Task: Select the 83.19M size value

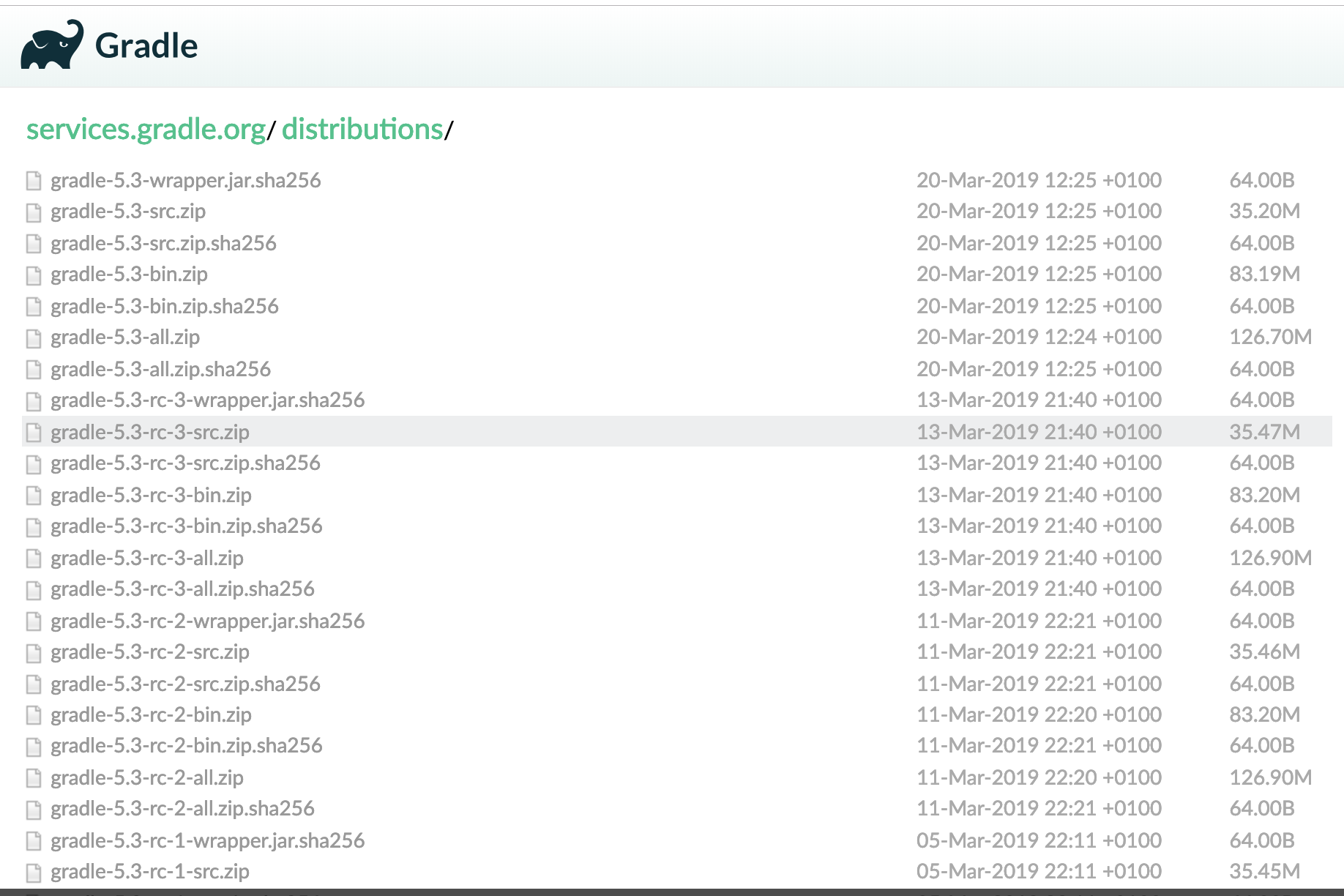Action: (x=1264, y=275)
